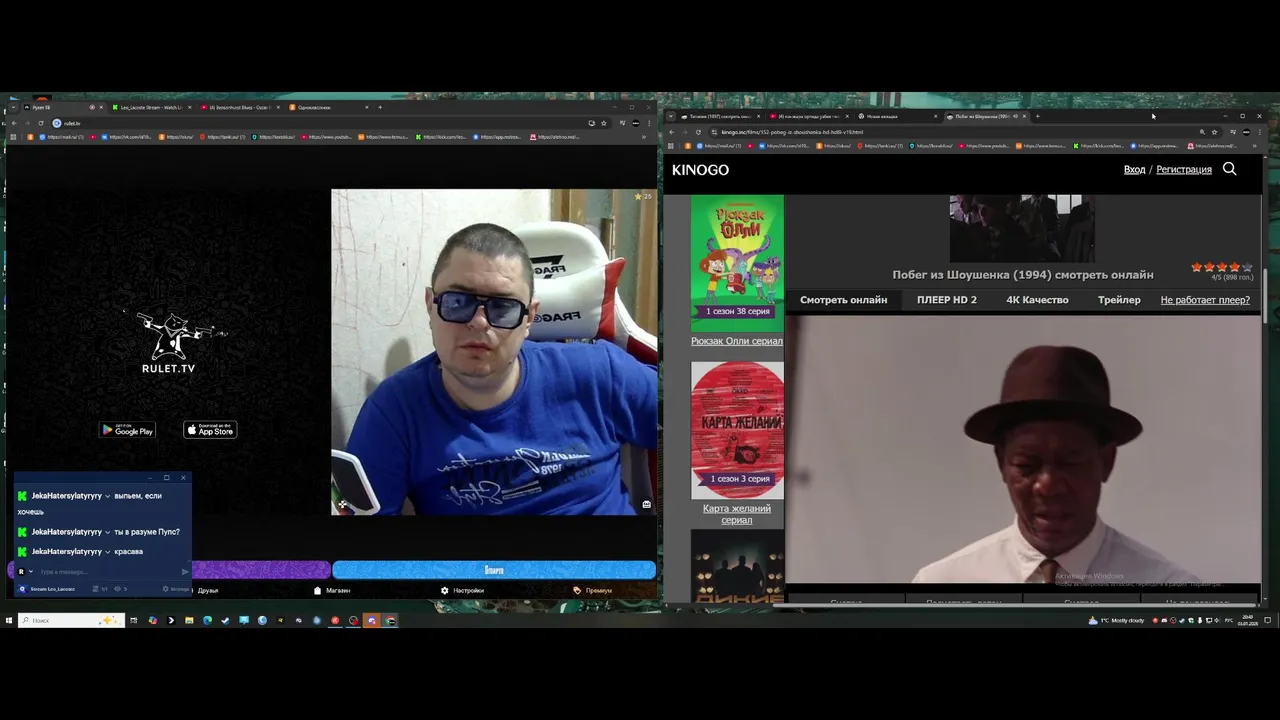Screen dimensions: 1280x720
Task: Bookmark the kinogo page with the star
Action: pos(1214,132)
